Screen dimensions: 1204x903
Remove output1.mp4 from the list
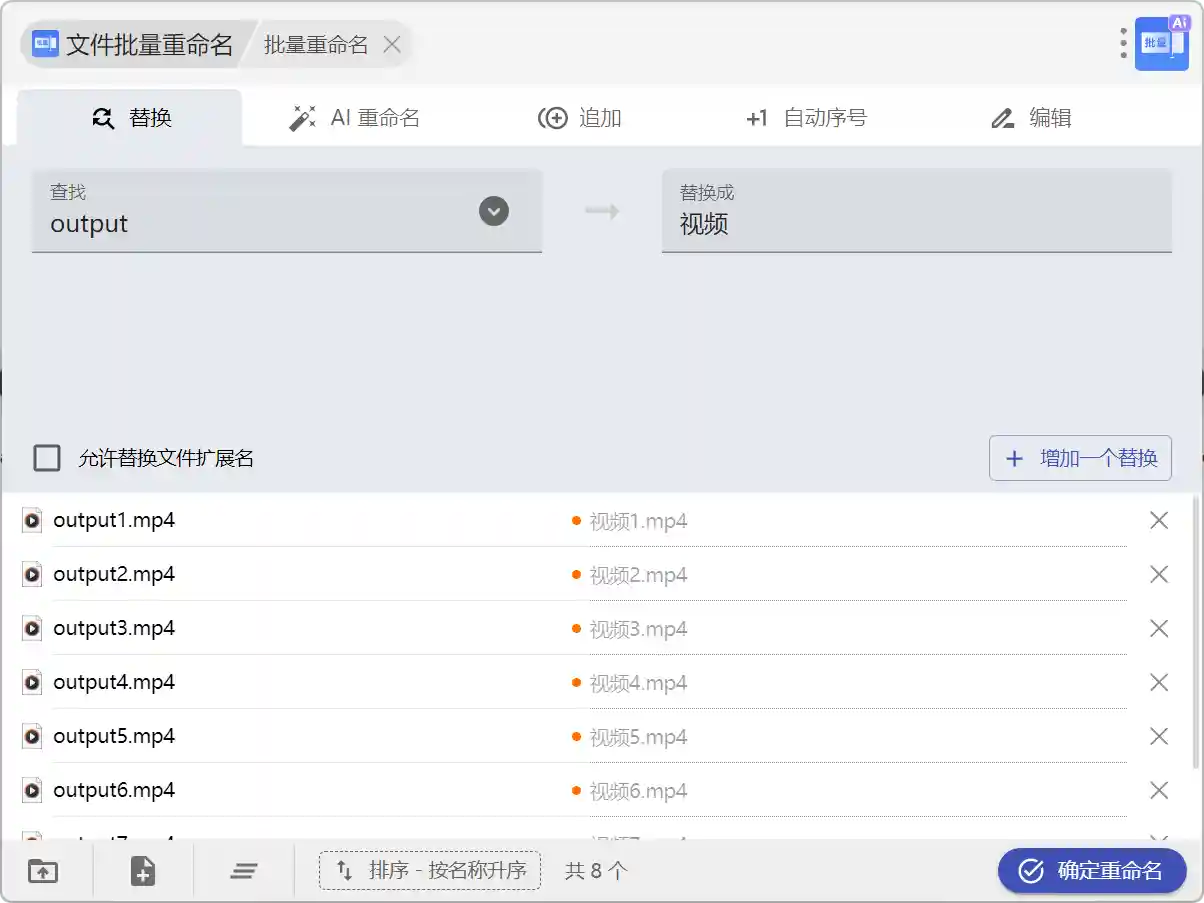(x=1159, y=520)
